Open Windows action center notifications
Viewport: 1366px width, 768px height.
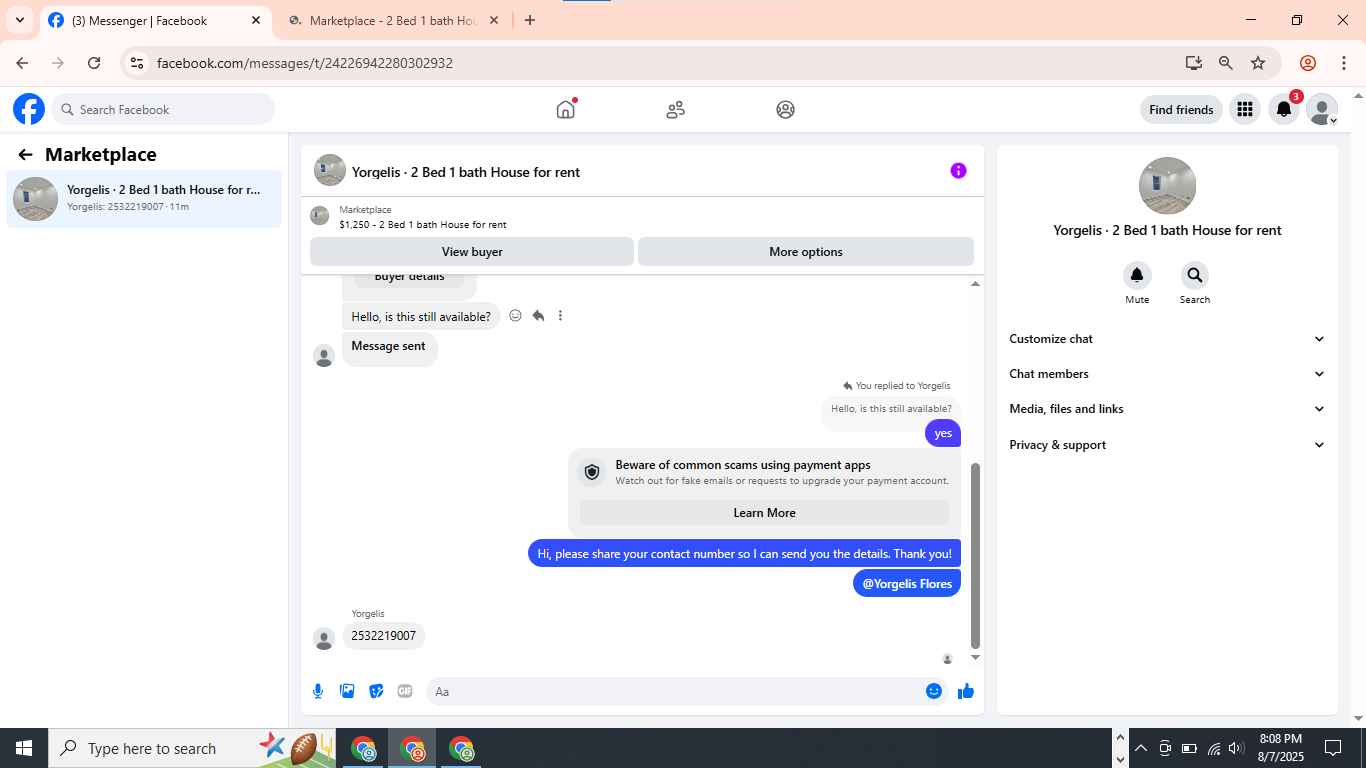[1333, 748]
